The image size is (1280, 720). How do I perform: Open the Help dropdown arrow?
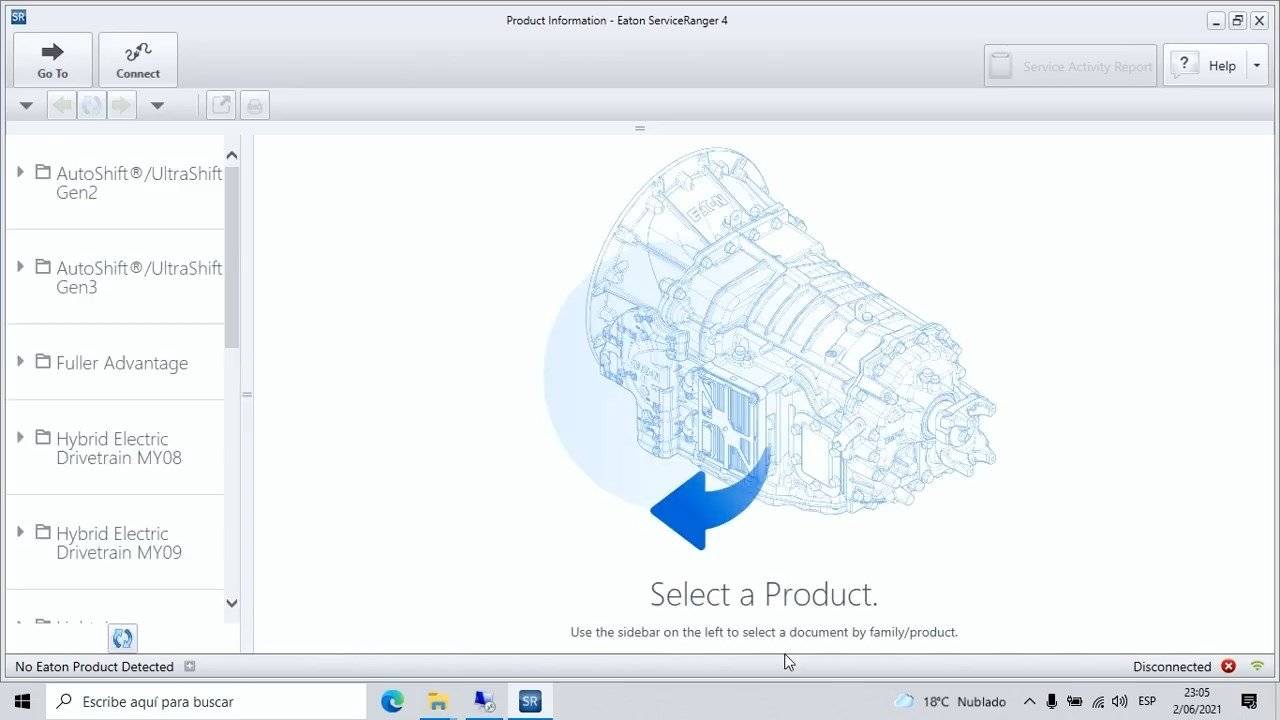tap(1256, 66)
